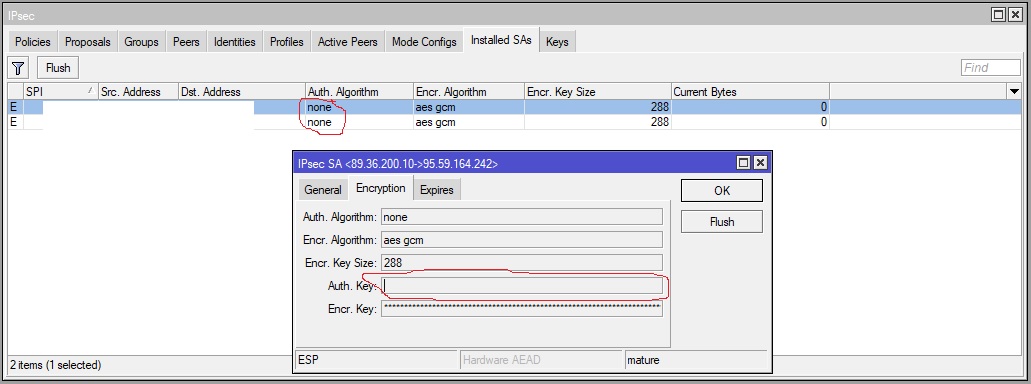
Task: Open the Active Peers tab
Action: click(348, 42)
